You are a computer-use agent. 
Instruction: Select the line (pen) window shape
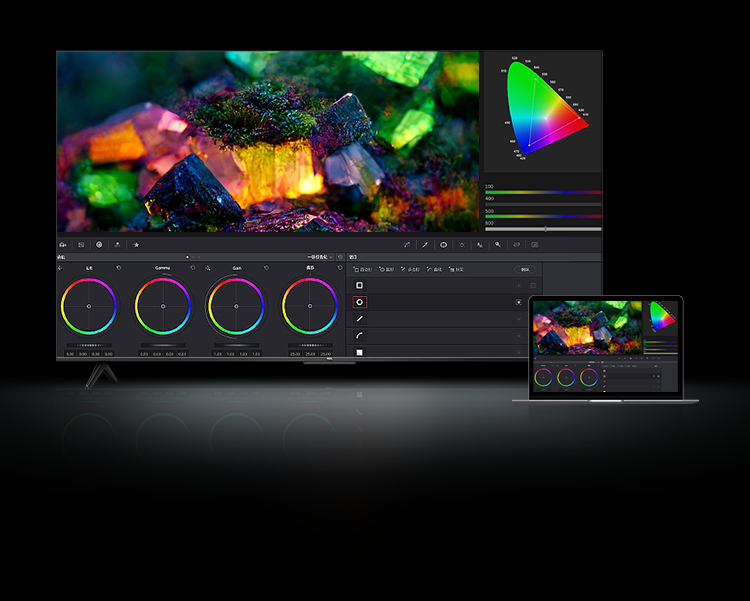pos(359,319)
